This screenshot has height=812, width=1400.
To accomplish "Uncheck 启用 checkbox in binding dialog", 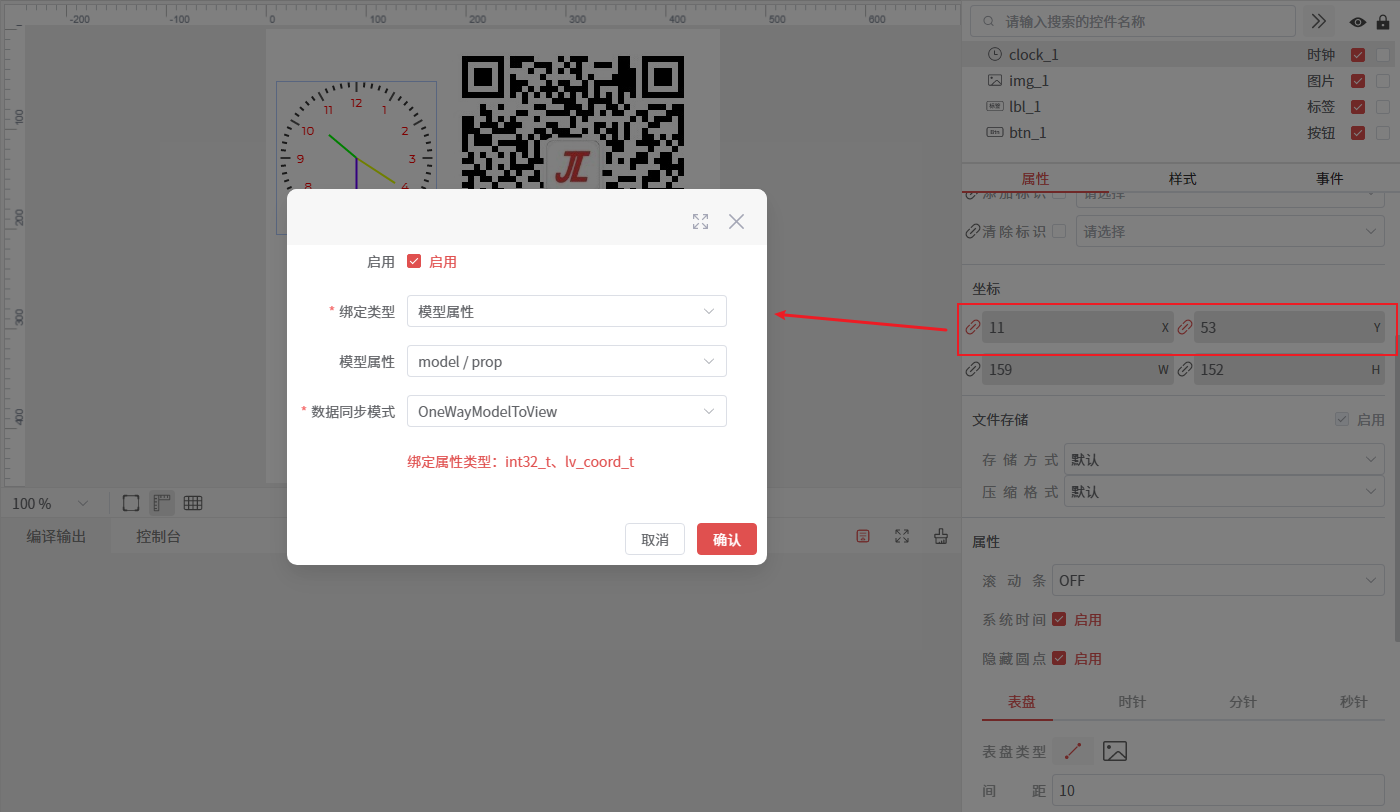I will click(414, 262).
